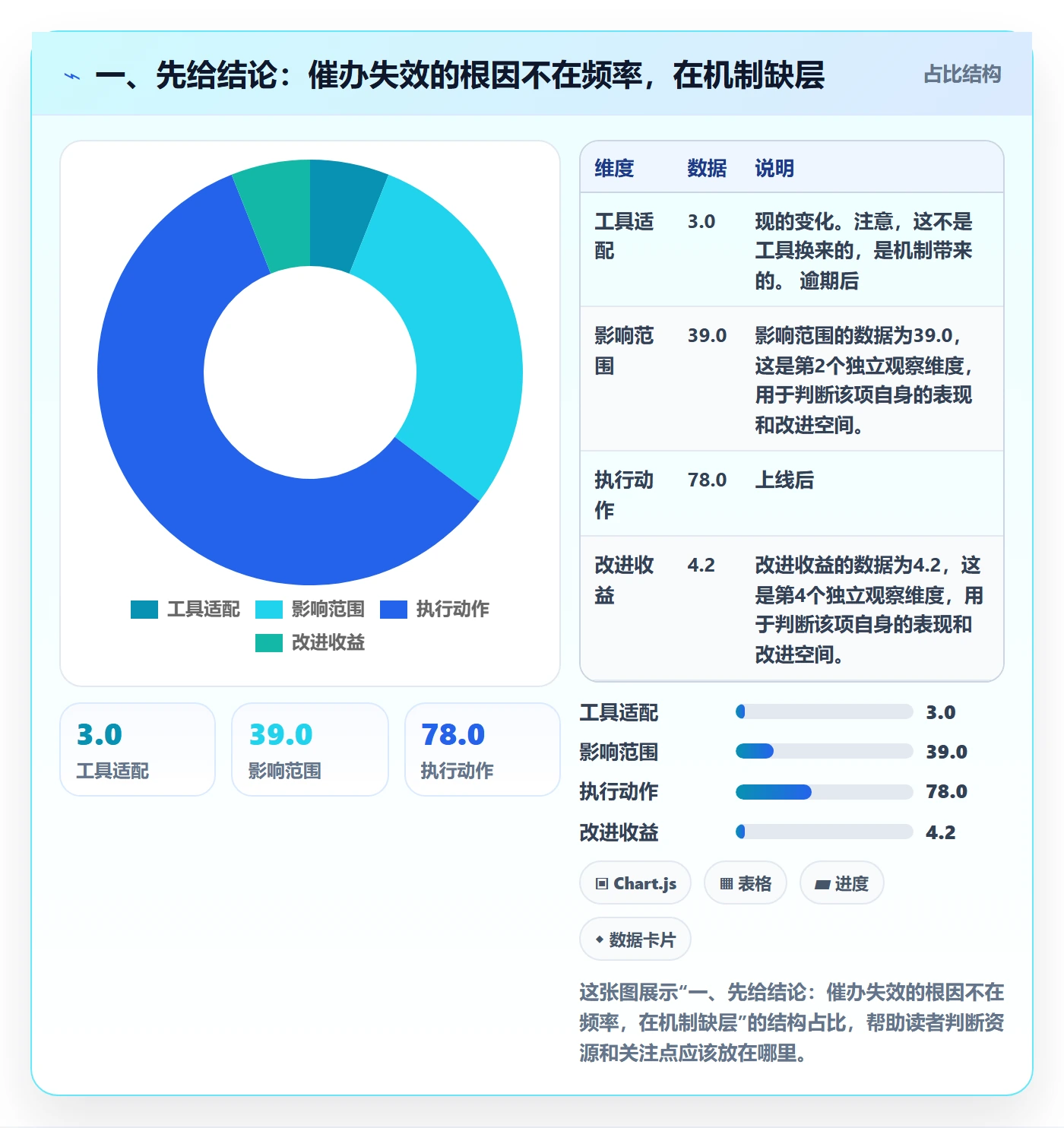The height and width of the screenshot is (1128, 1064).
Task: Click the 影响范围 legend color swatch
Action: point(269,610)
